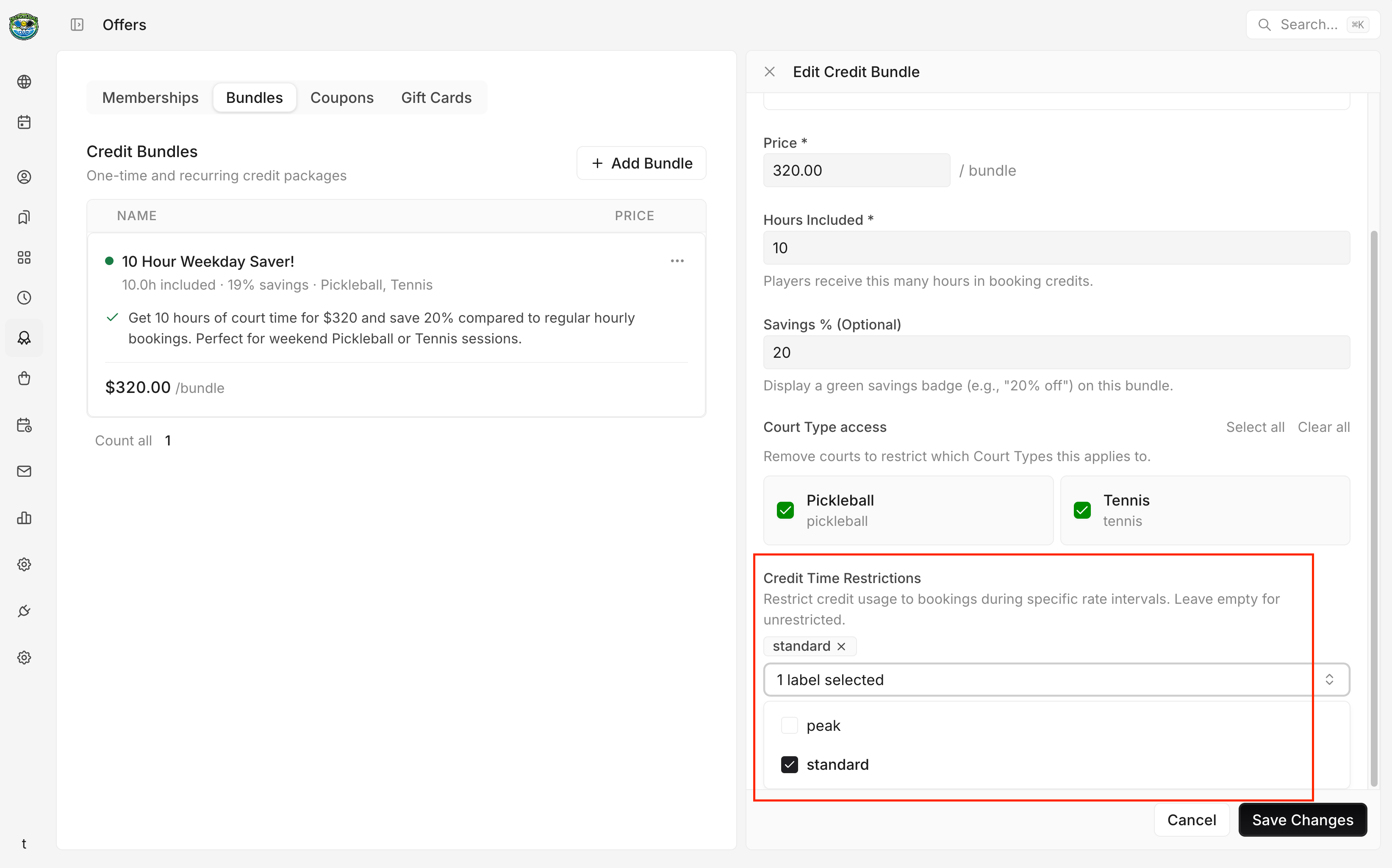1392x868 pixels.
Task: Open the user profile icon in sidebar
Action: [24, 177]
